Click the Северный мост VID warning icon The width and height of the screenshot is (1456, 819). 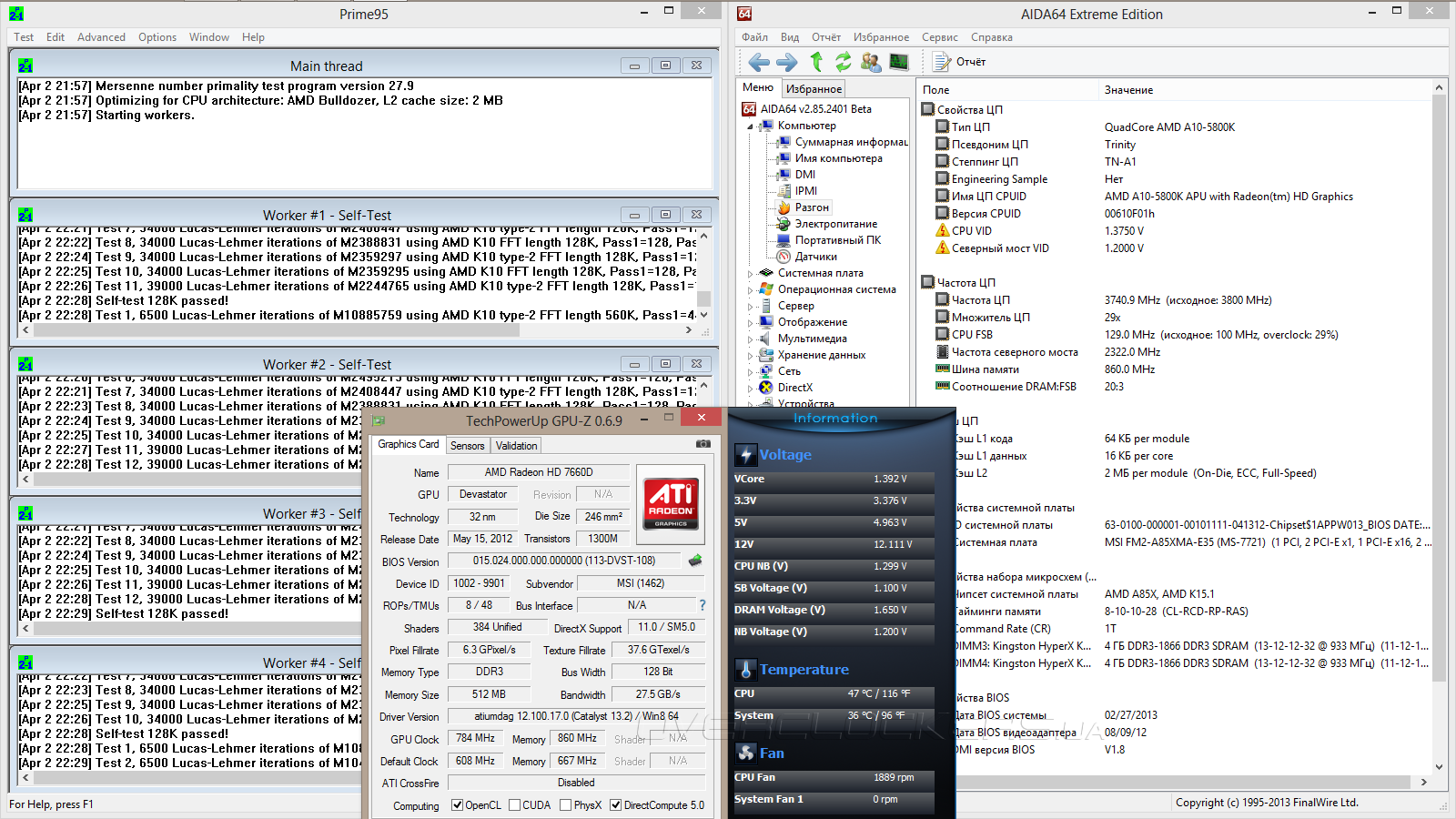click(943, 248)
